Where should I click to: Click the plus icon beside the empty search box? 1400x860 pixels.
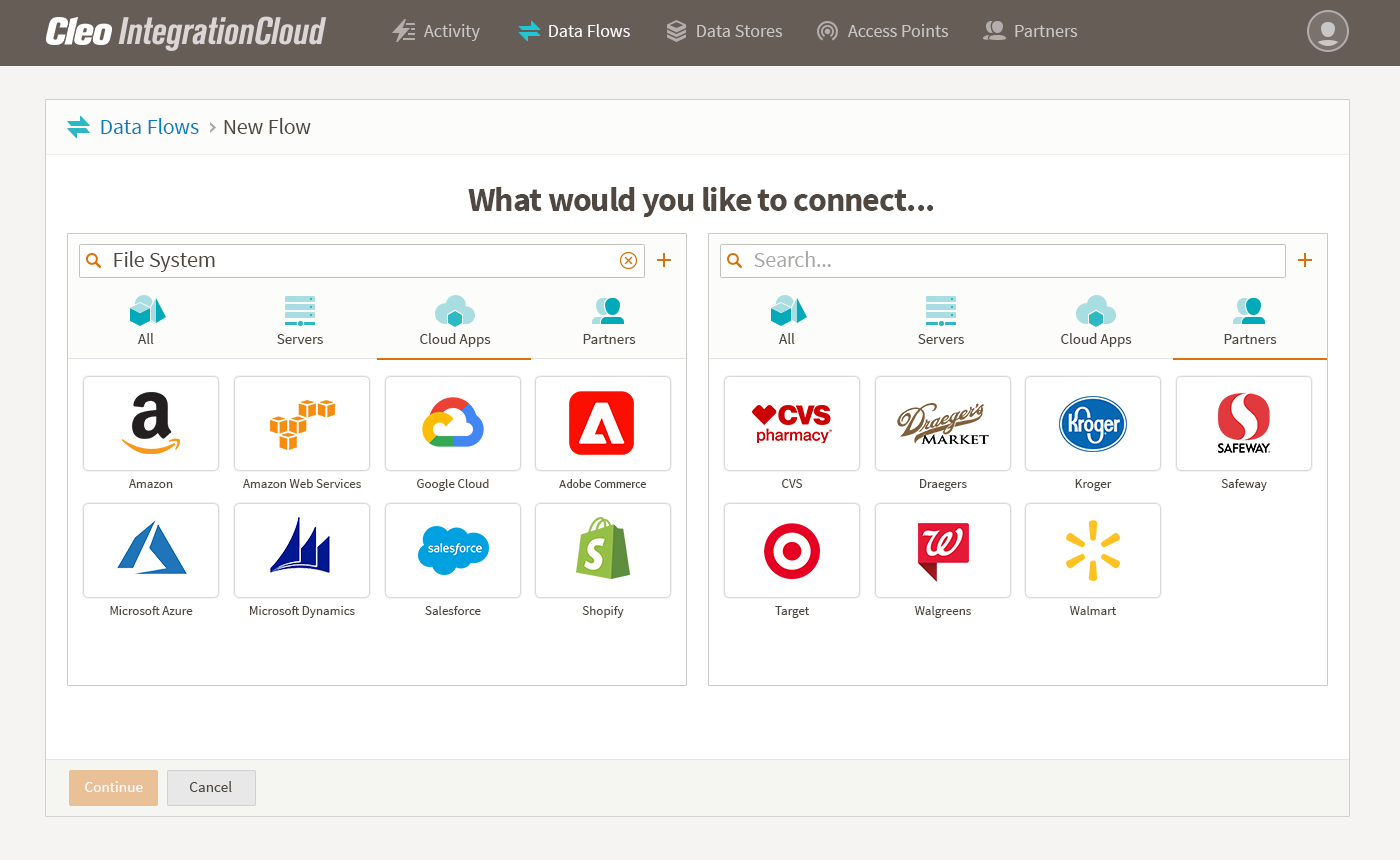(1305, 261)
